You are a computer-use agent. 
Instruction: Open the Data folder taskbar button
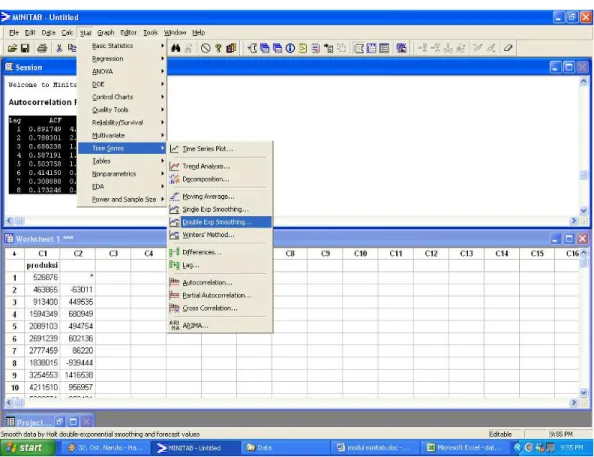tap(284, 448)
